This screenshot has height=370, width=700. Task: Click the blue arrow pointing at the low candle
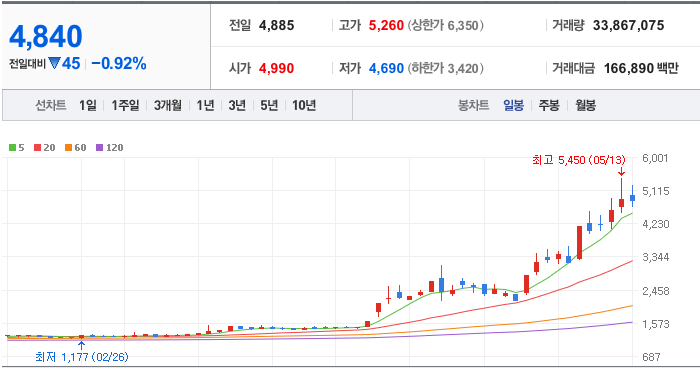point(82,345)
